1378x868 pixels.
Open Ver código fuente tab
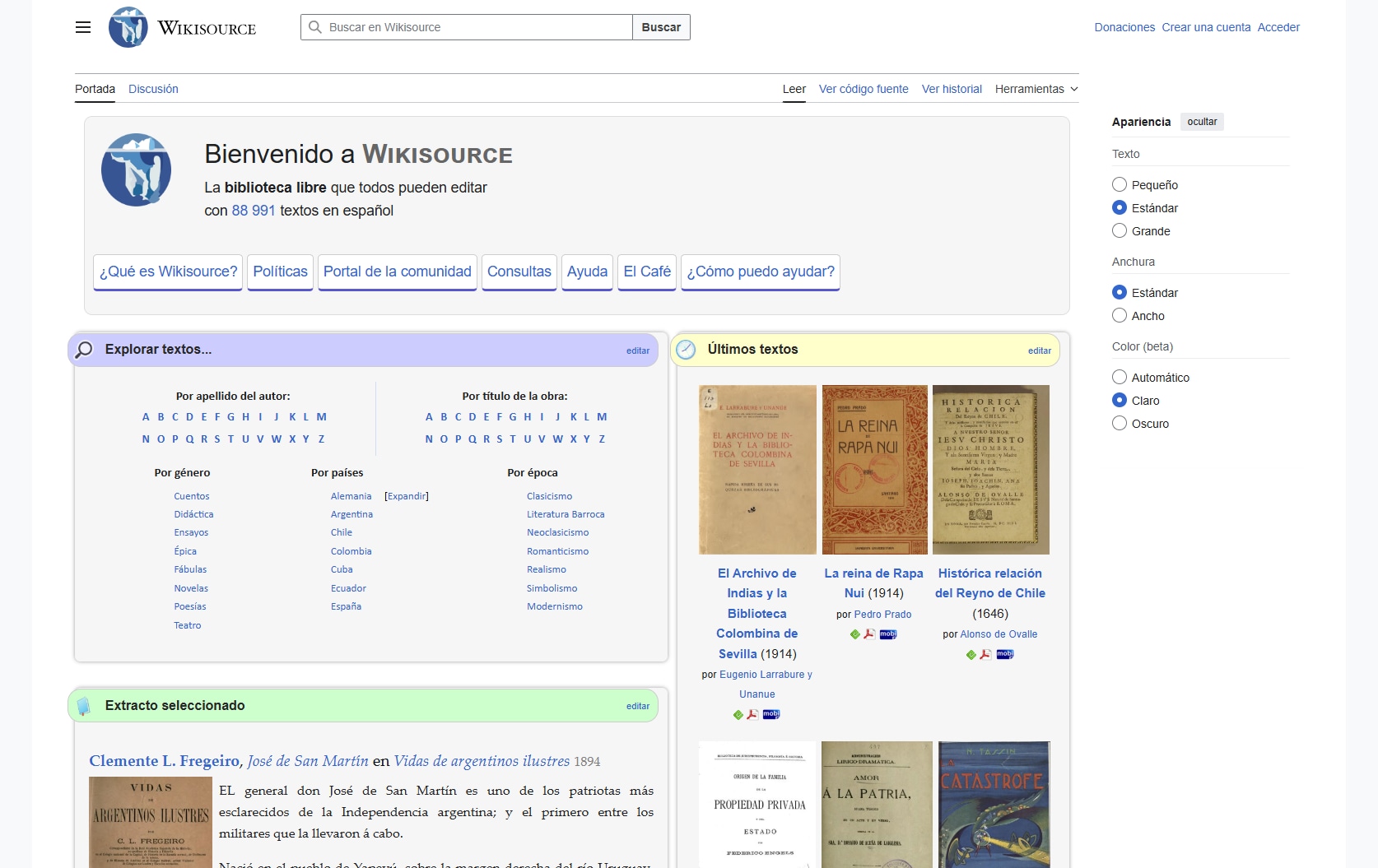[864, 89]
